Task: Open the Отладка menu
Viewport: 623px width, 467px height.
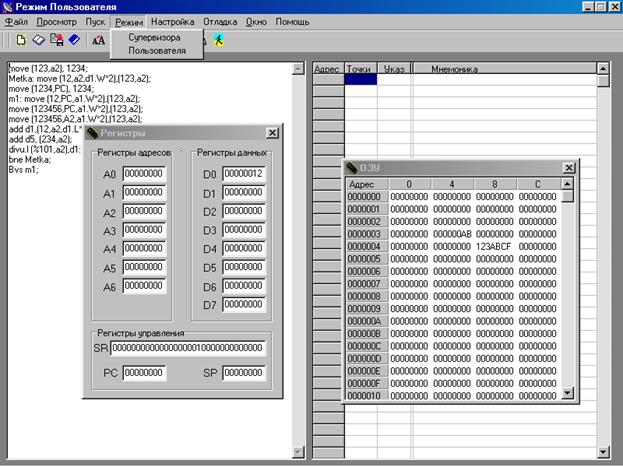Action: click(220, 22)
